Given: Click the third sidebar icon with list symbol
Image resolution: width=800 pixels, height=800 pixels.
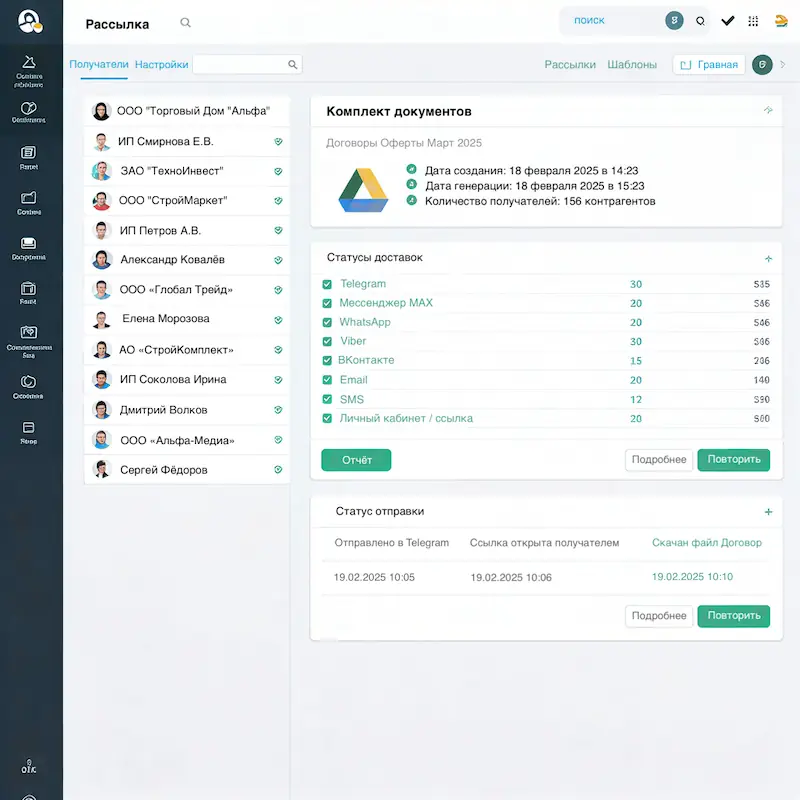Looking at the screenshot, I should coord(29,153).
